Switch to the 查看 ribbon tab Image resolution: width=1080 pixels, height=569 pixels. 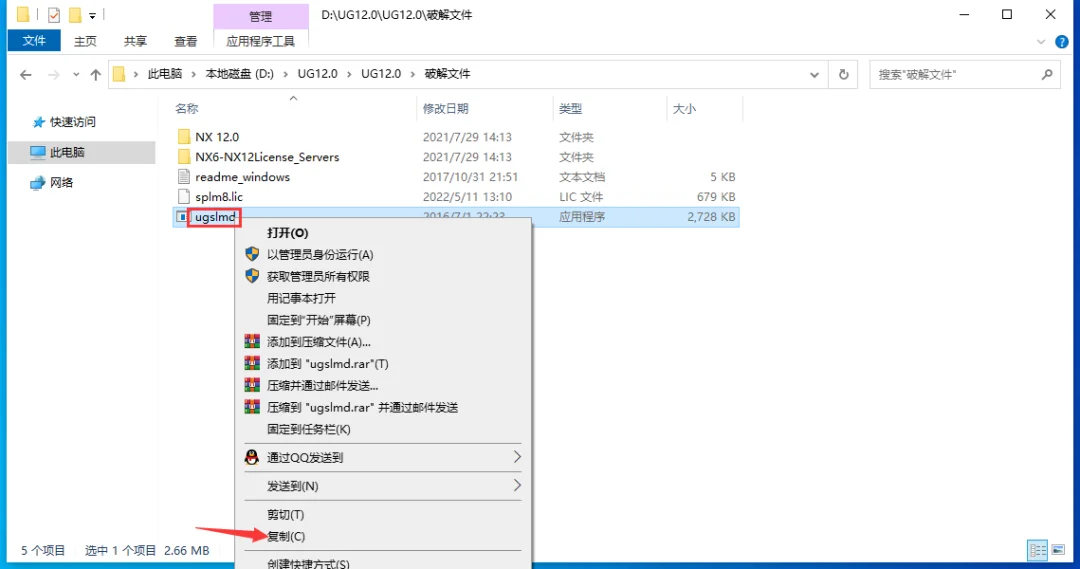pos(185,41)
